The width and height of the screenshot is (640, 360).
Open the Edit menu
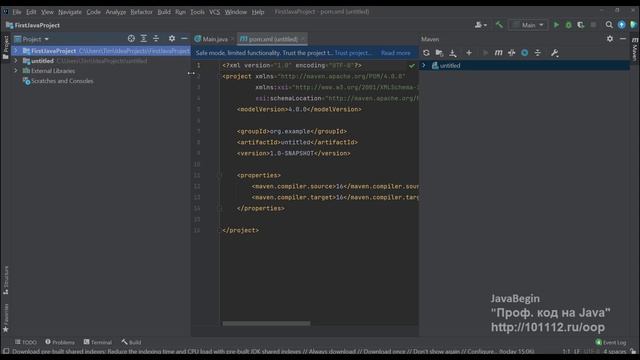click(31, 12)
